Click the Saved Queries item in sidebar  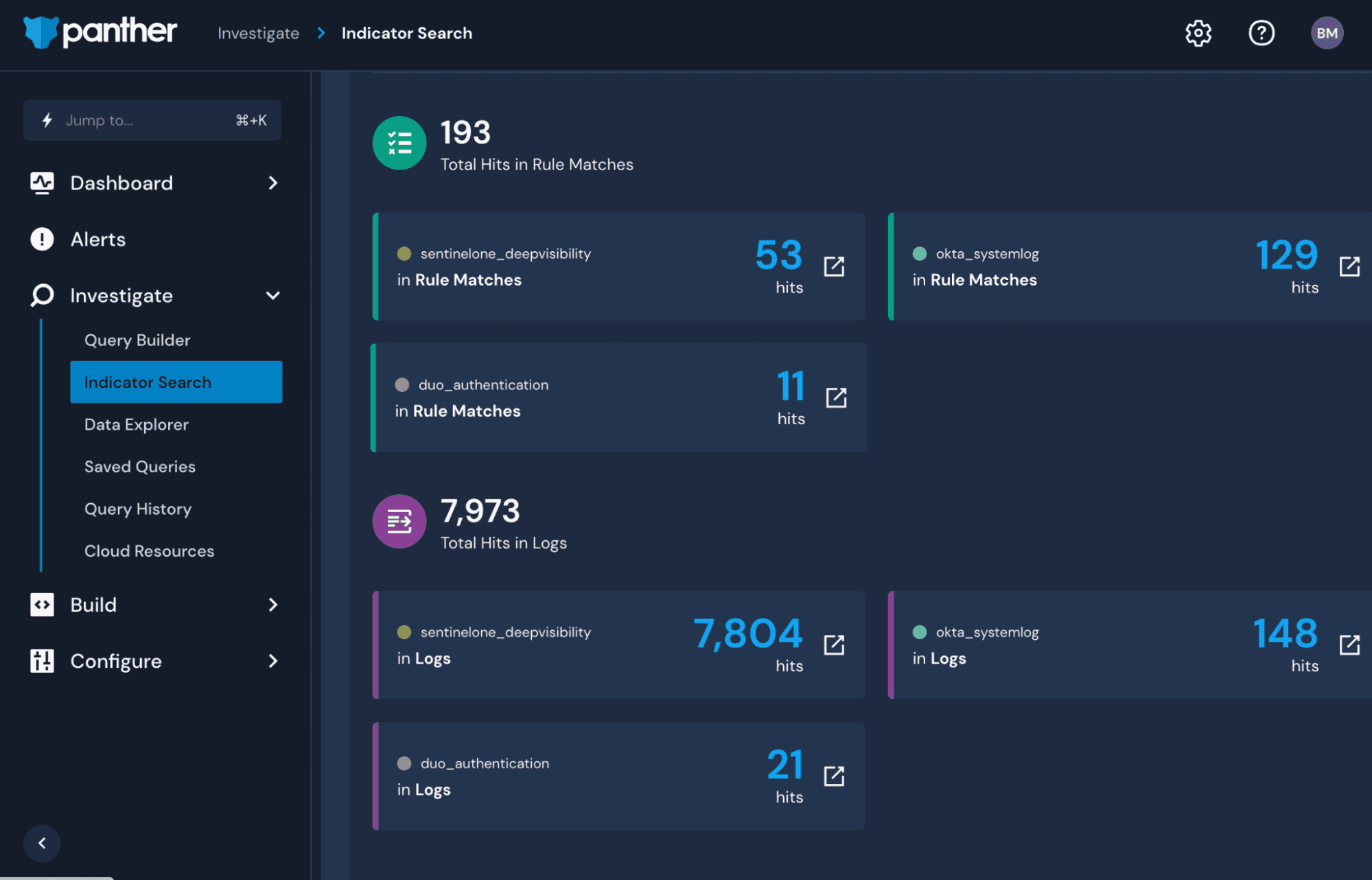click(x=140, y=466)
